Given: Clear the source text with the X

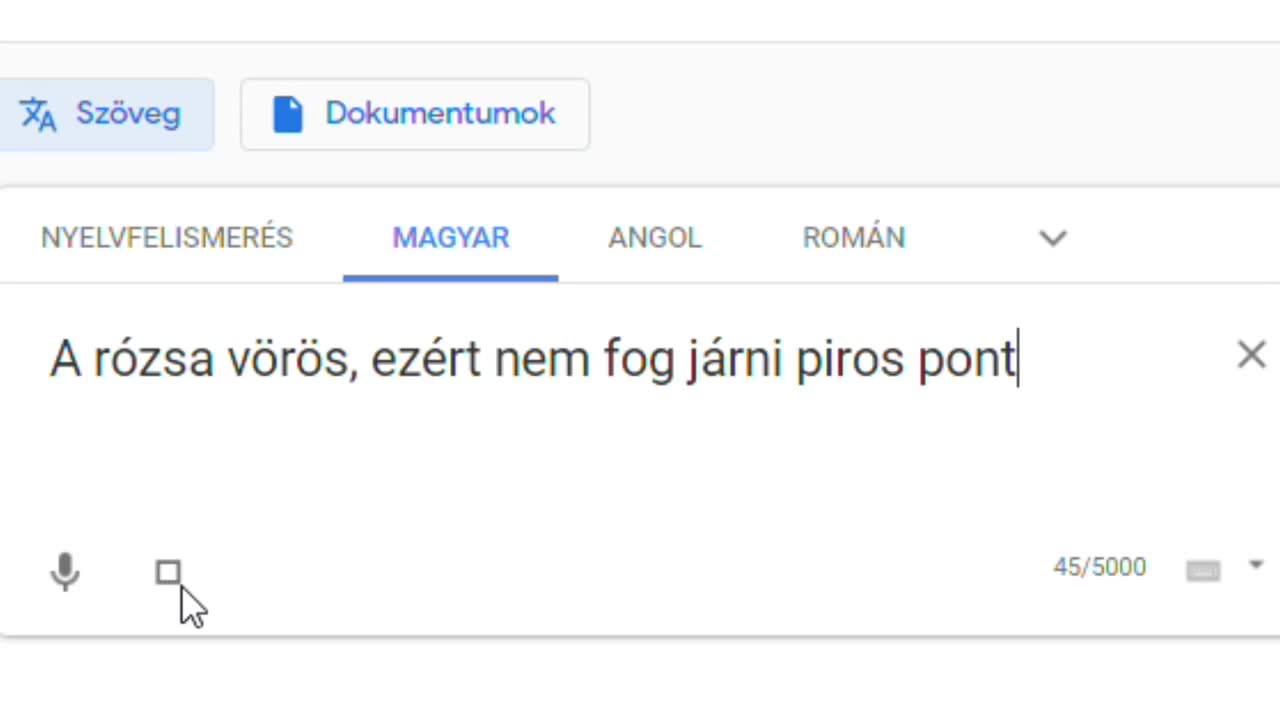Looking at the screenshot, I should (x=1251, y=355).
